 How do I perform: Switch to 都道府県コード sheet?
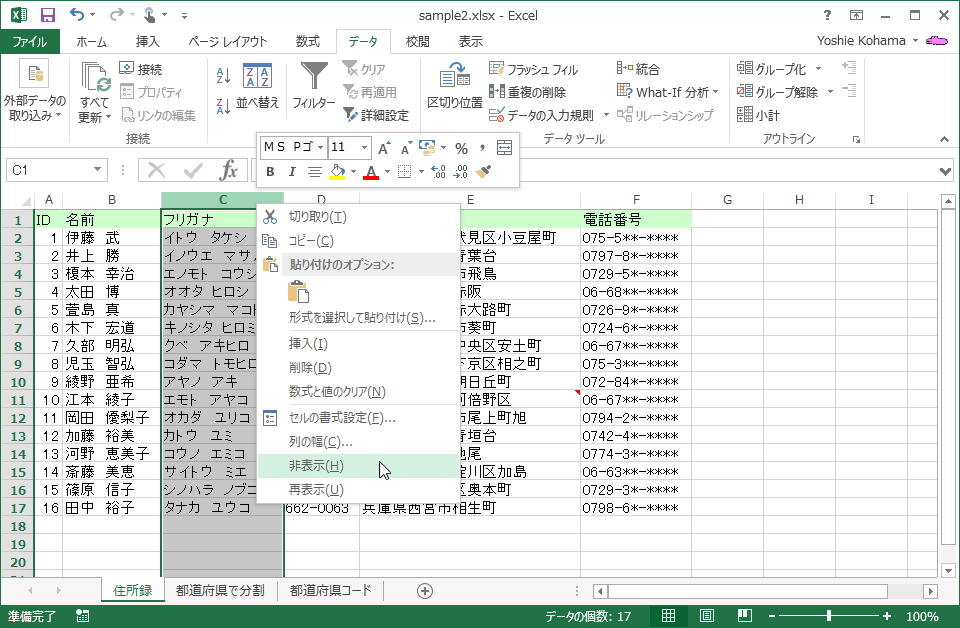[x=331, y=590]
